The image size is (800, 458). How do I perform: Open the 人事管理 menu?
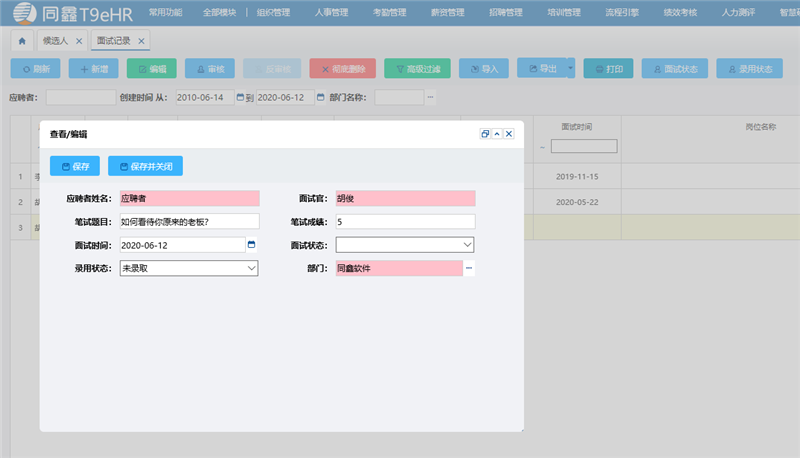(329, 13)
